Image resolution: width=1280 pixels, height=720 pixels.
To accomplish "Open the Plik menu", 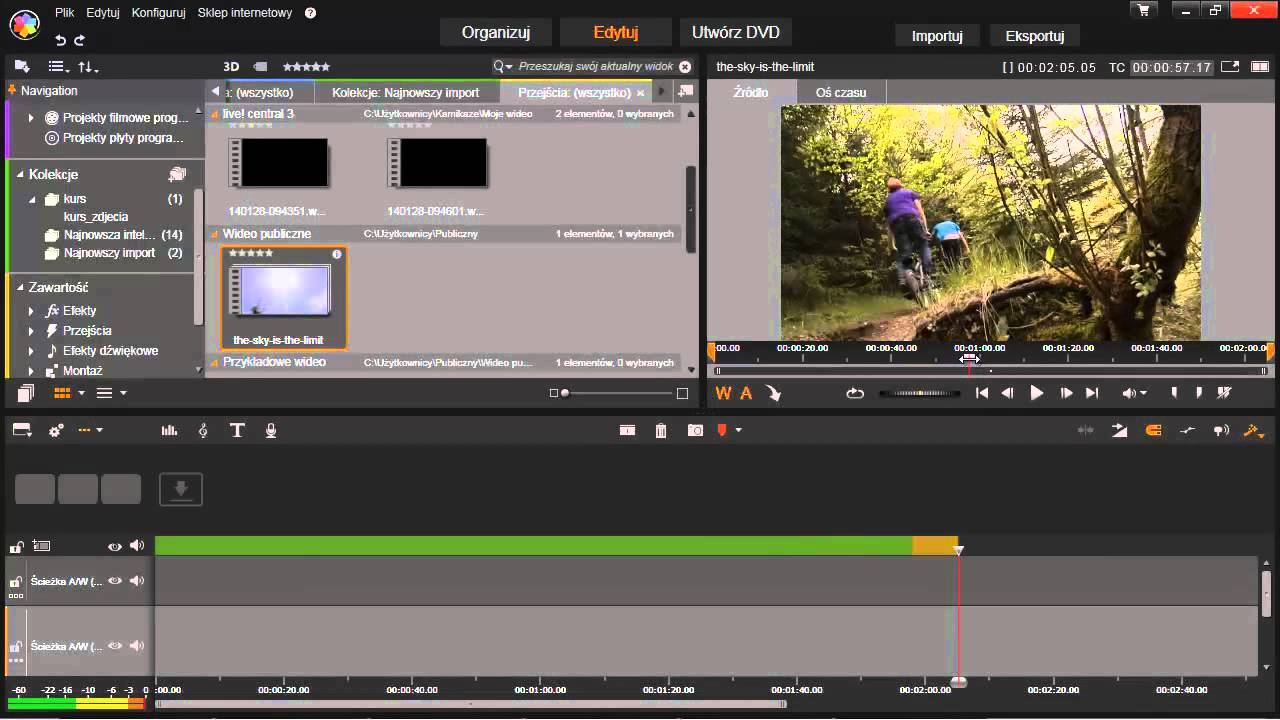I will (64, 13).
